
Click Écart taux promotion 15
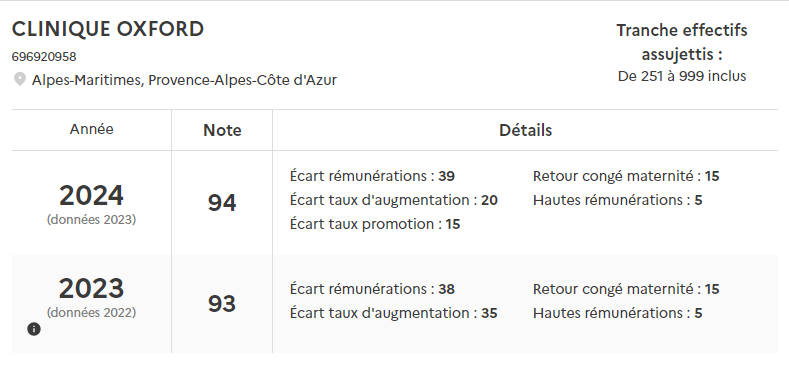(x=375, y=224)
